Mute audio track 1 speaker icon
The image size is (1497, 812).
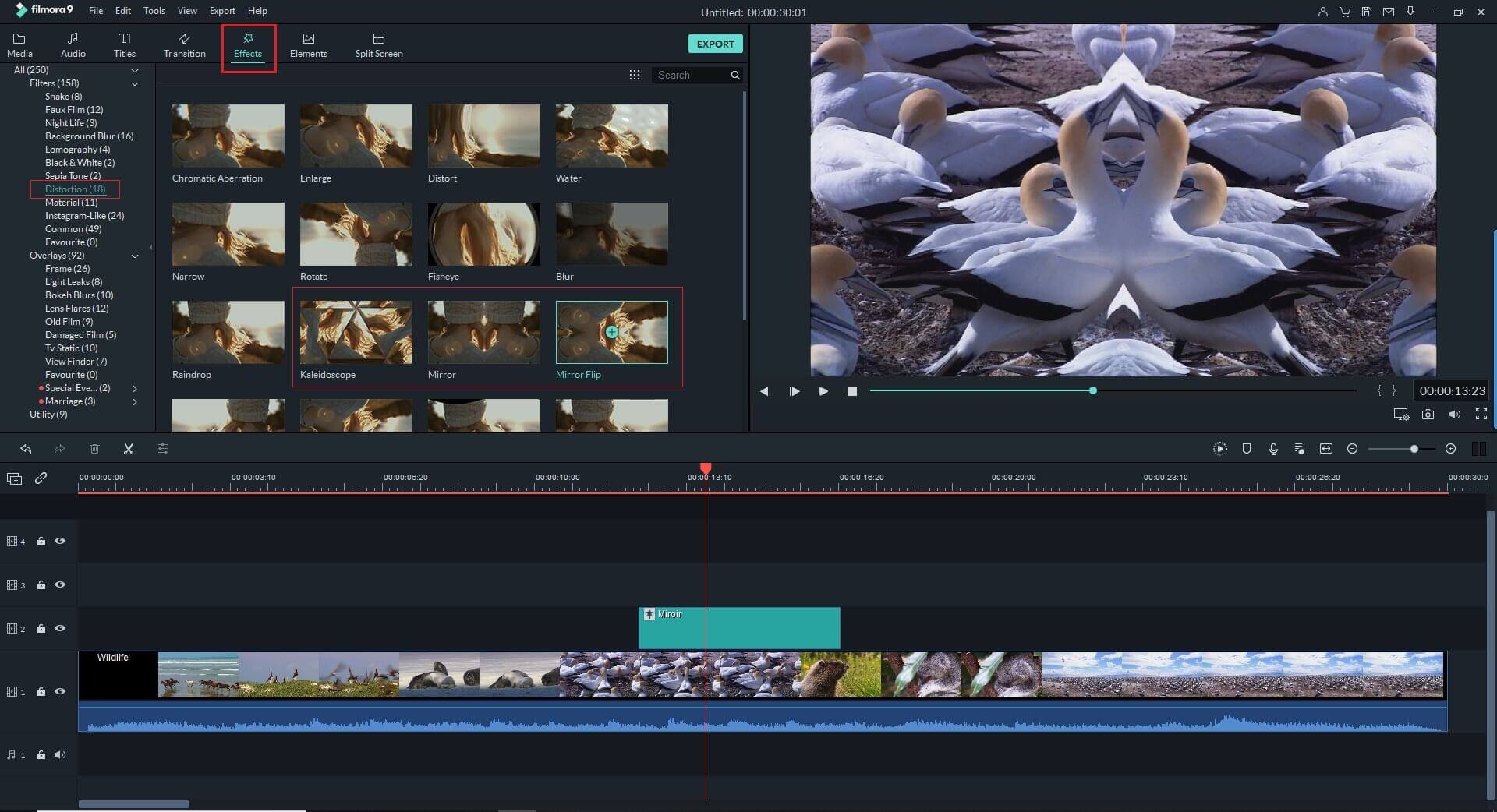tap(60, 754)
